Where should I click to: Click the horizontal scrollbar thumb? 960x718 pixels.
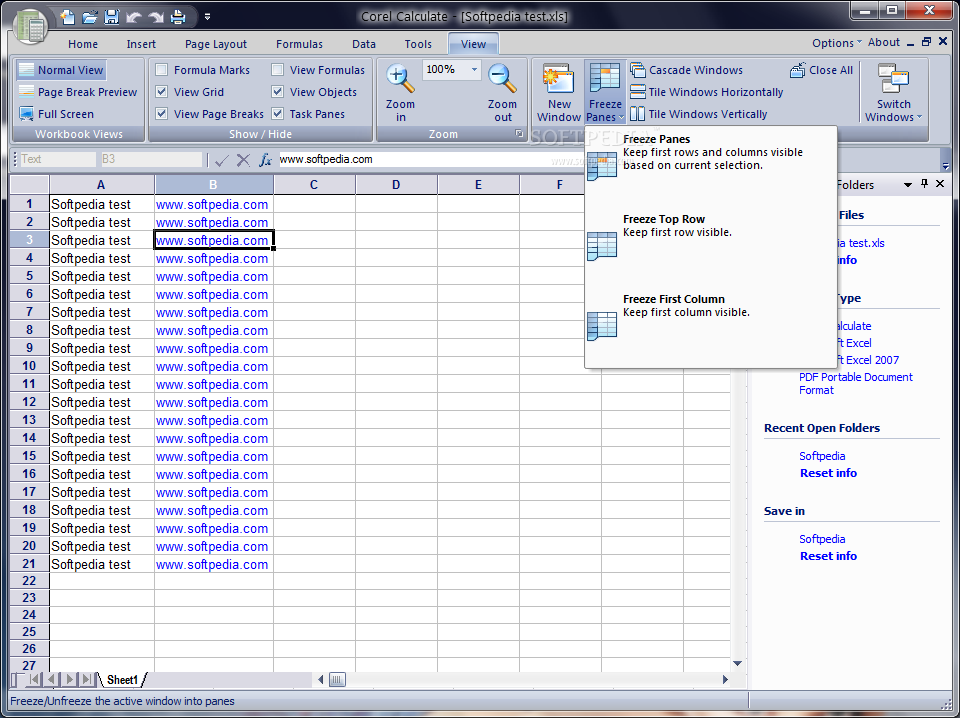[337, 679]
